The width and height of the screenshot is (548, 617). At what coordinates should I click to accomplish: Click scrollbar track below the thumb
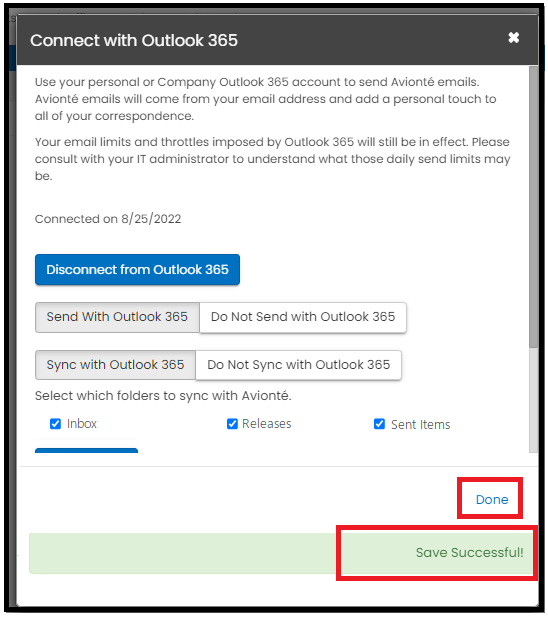point(533,400)
